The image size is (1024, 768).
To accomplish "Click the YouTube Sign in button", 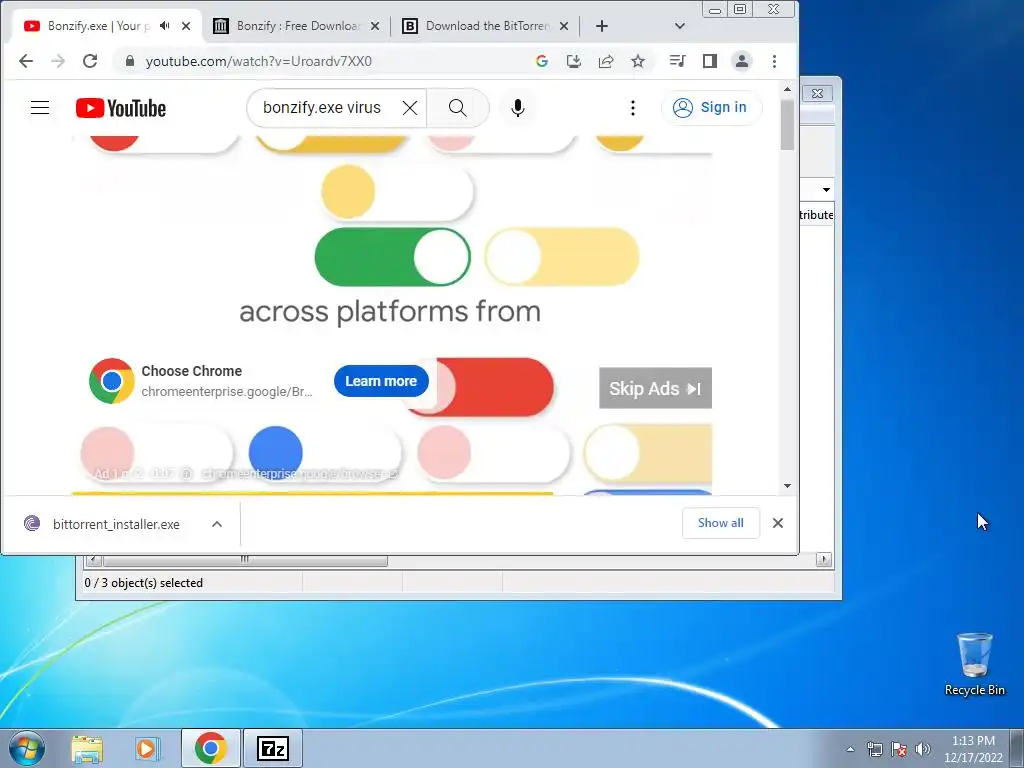I will click(x=711, y=108).
